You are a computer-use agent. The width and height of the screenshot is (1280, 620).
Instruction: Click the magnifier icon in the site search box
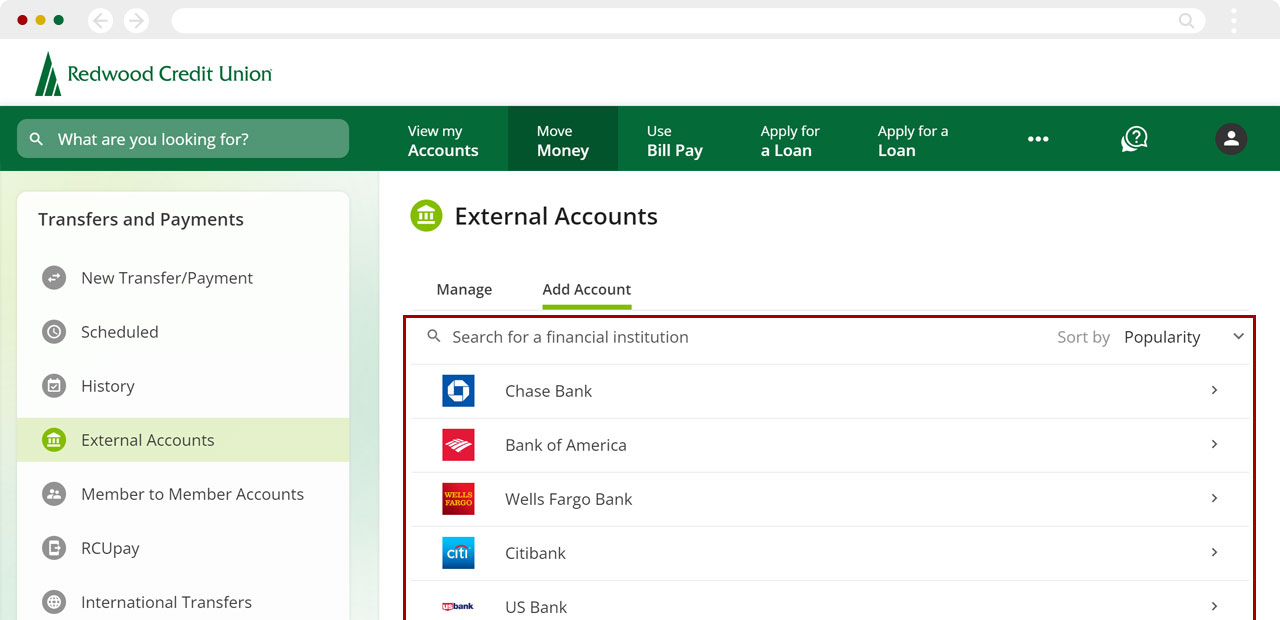37,139
